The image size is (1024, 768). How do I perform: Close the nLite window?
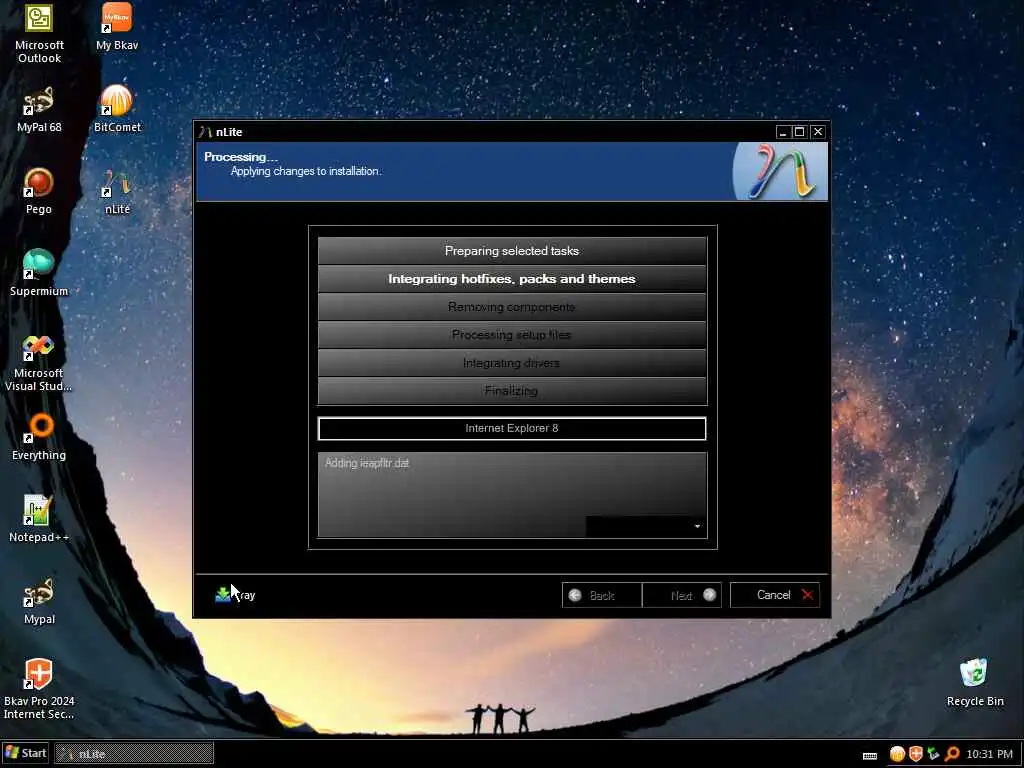818,132
